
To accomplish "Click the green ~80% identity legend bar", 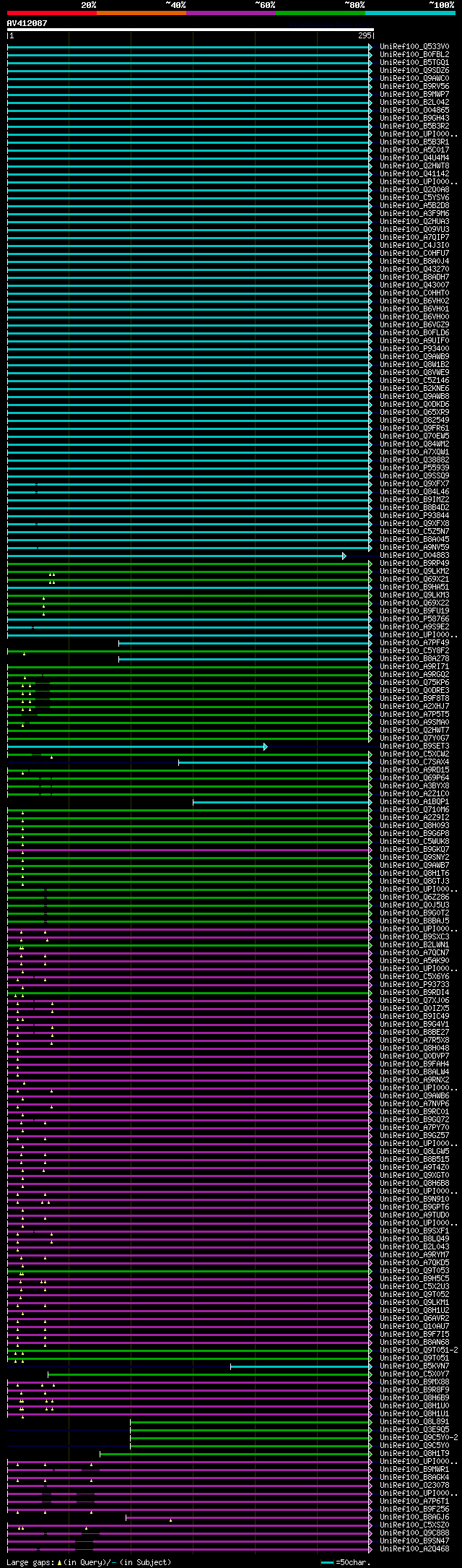I will click(x=320, y=13).
